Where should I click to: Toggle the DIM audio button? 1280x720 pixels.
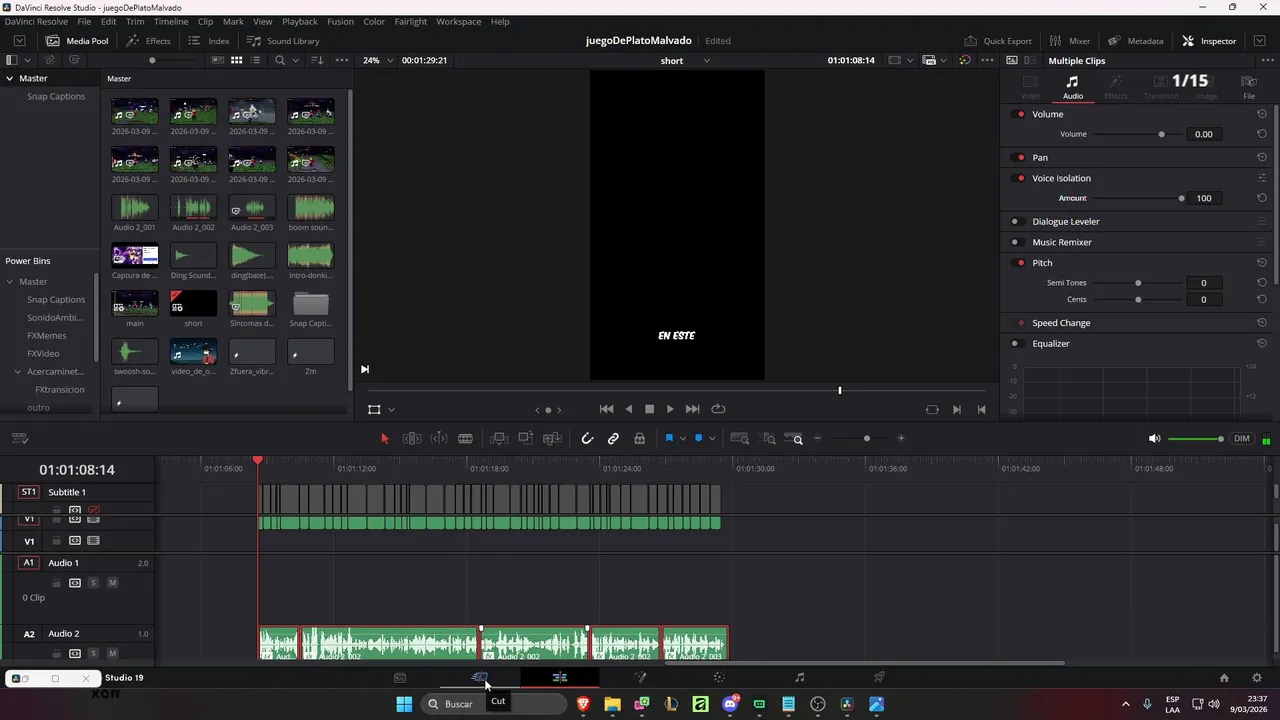tap(1242, 438)
